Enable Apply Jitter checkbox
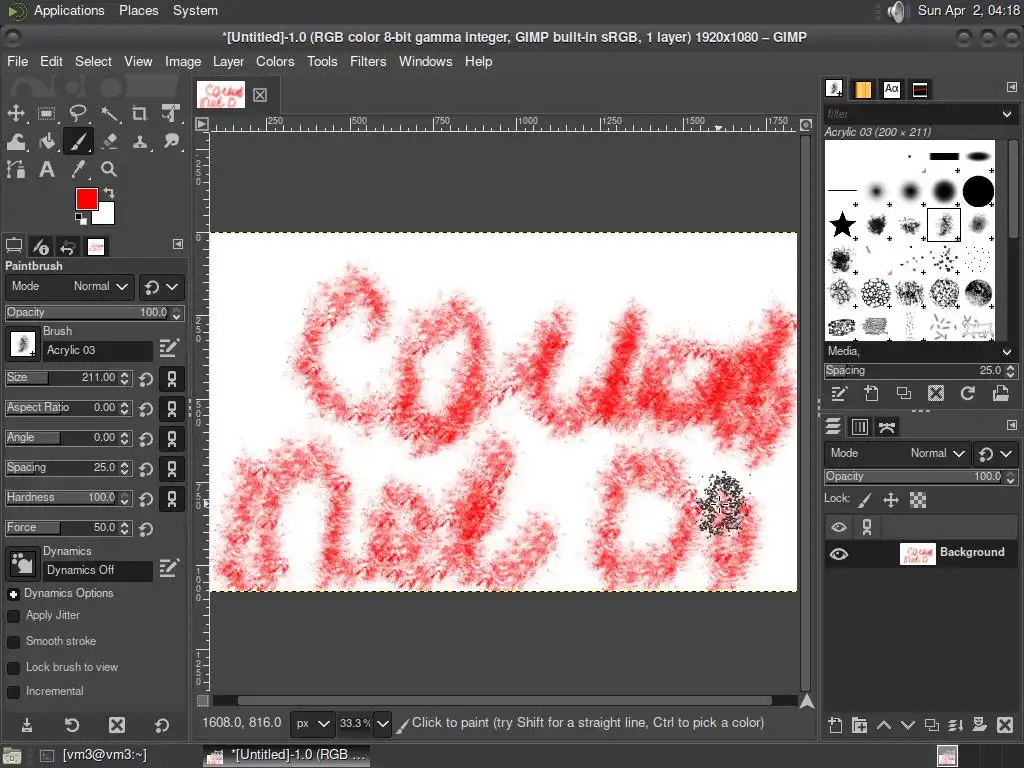The width and height of the screenshot is (1024, 768). [x=13, y=616]
